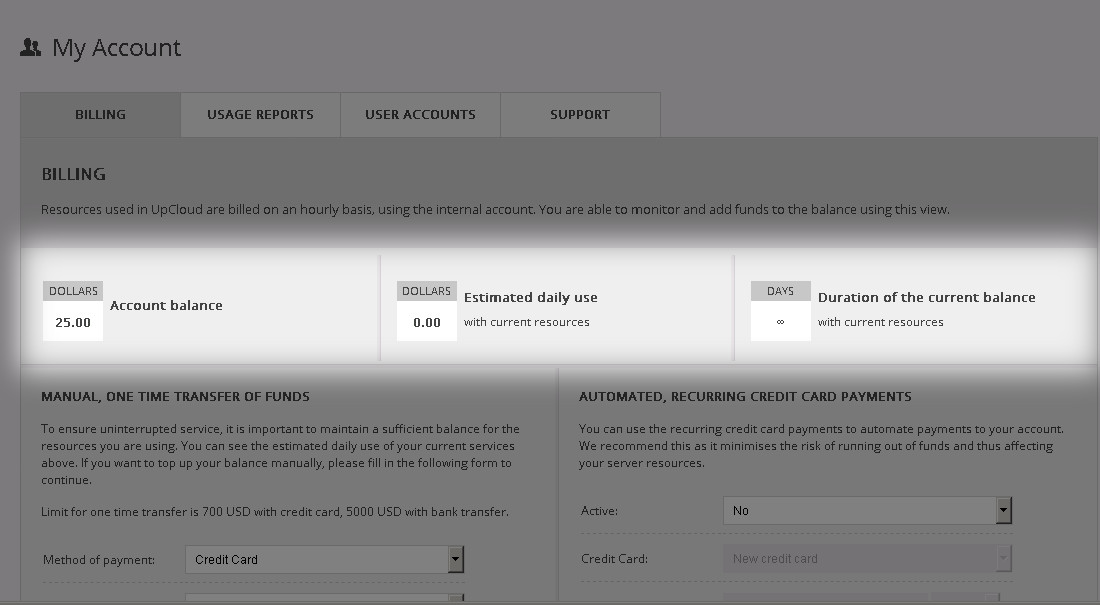
Task: Click the users icon beside My Account
Action: click(x=30, y=47)
